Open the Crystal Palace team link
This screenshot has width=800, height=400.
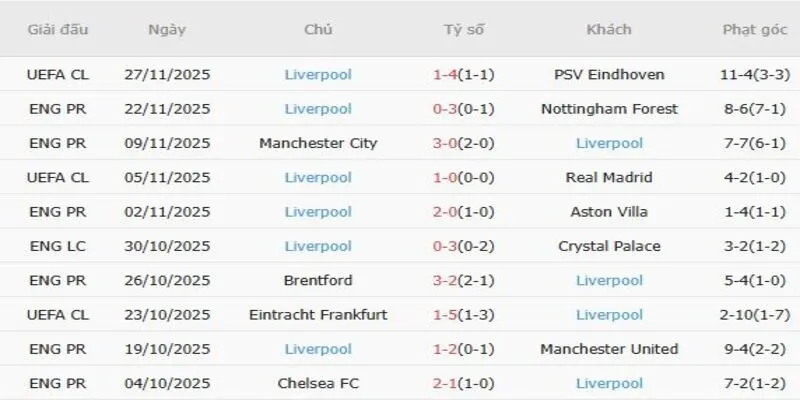[x=609, y=246]
